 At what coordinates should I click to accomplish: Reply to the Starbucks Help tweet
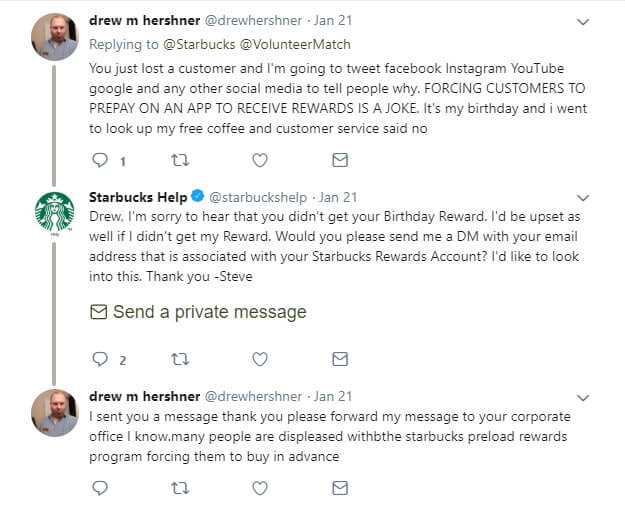tap(99, 359)
